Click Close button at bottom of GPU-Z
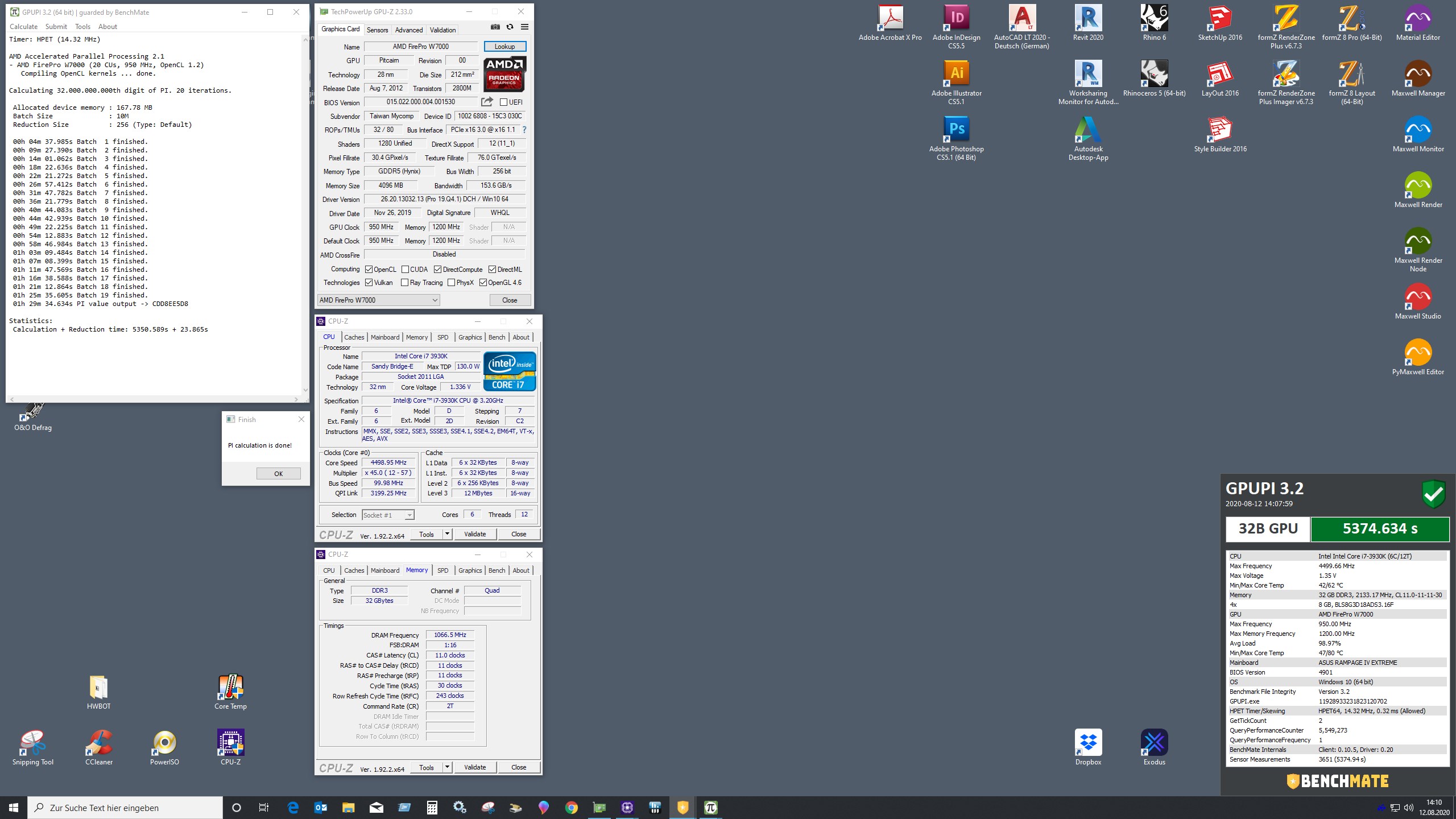 click(x=510, y=300)
